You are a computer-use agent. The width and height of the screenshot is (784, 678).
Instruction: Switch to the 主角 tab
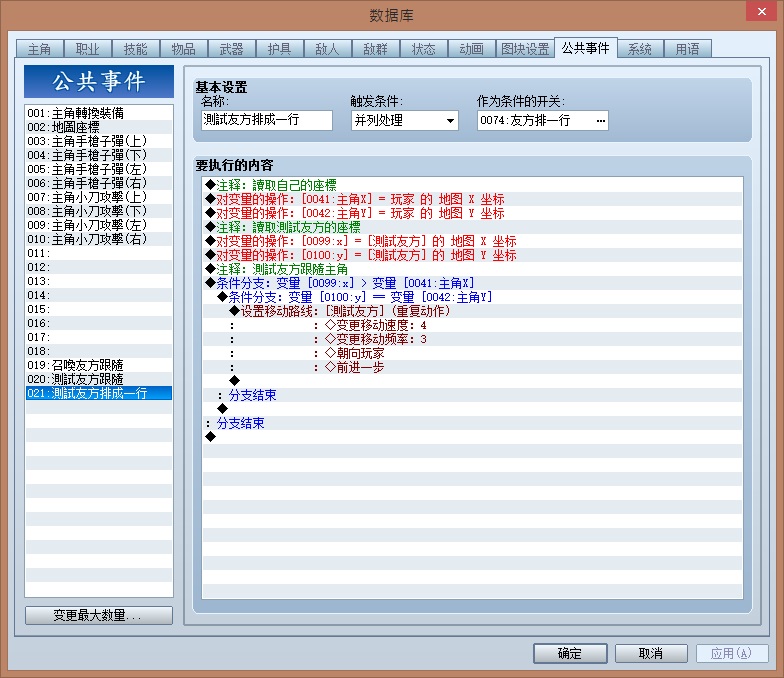[40, 49]
